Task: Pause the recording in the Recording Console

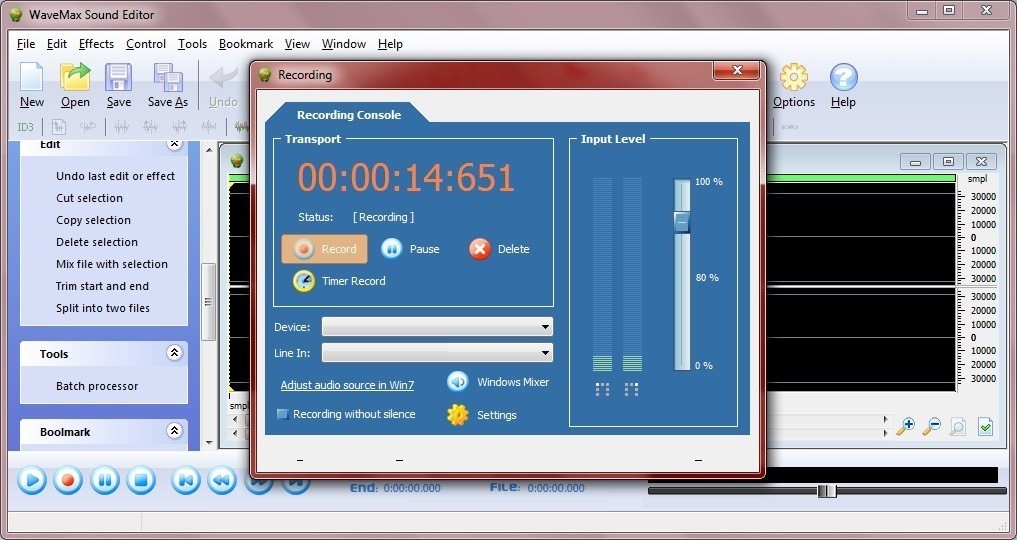Action: click(410, 249)
